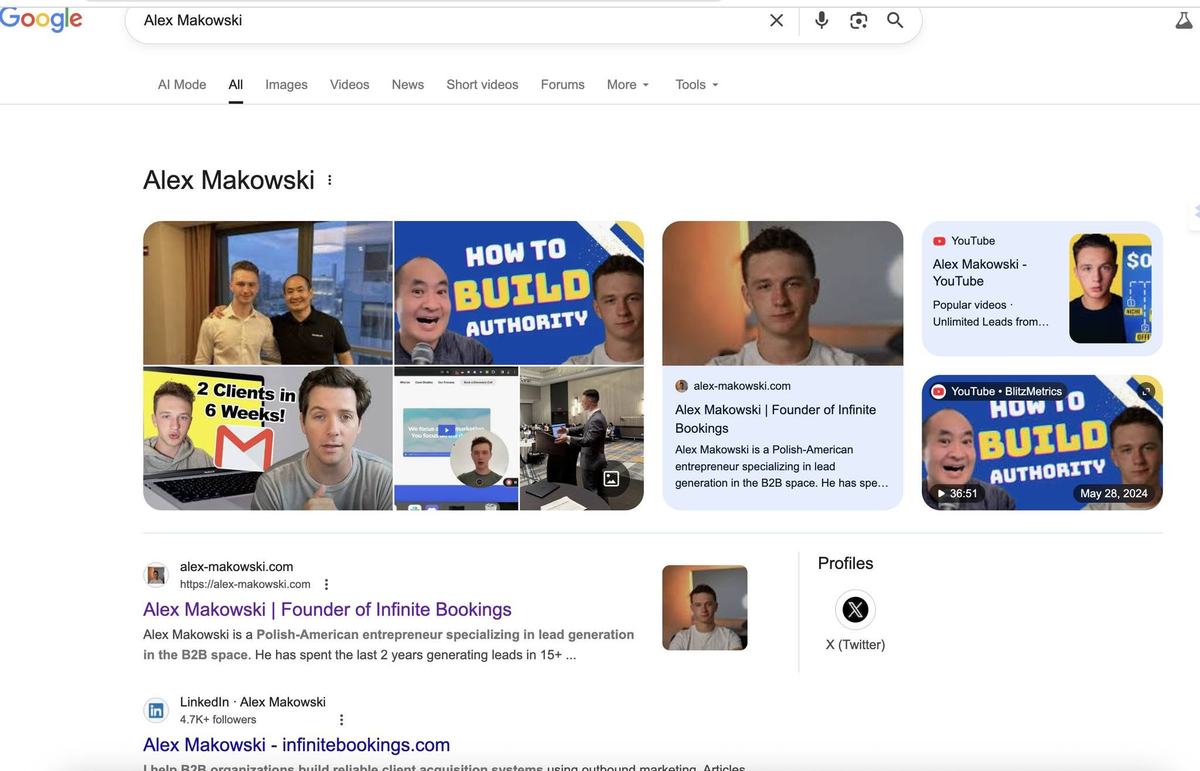
Task: Click 'Popular videos' text in YouTube card
Action: [x=970, y=305]
